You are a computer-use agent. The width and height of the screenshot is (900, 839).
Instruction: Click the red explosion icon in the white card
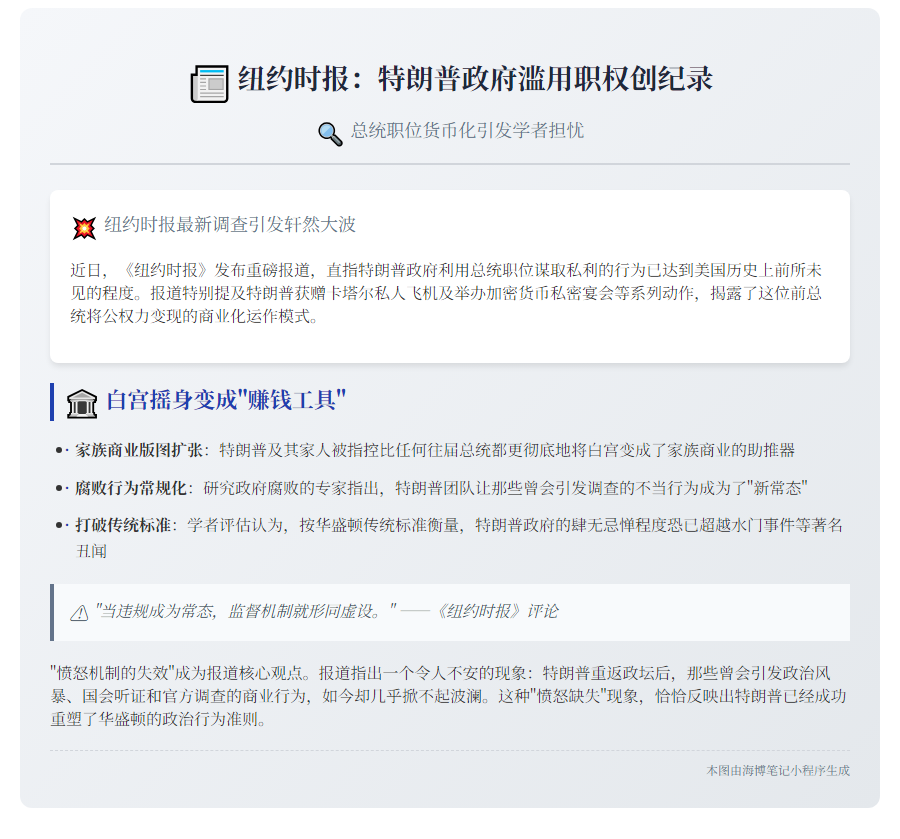click(x=84, y=228)
